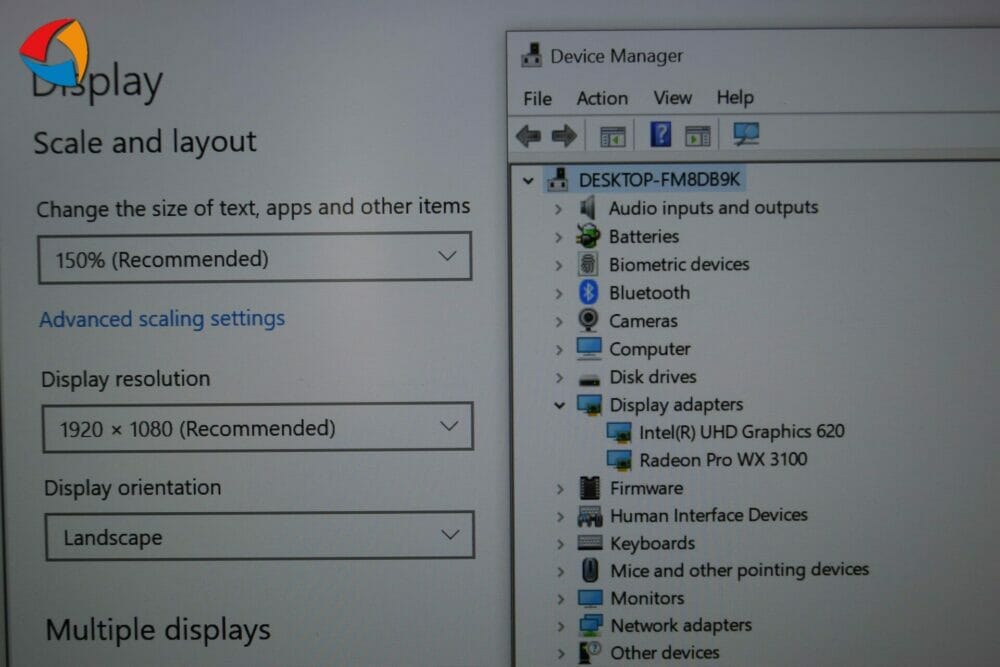Collapse the Display adapters node
The width and height of the screenshot is (1000, 667).
click(559, 405)
